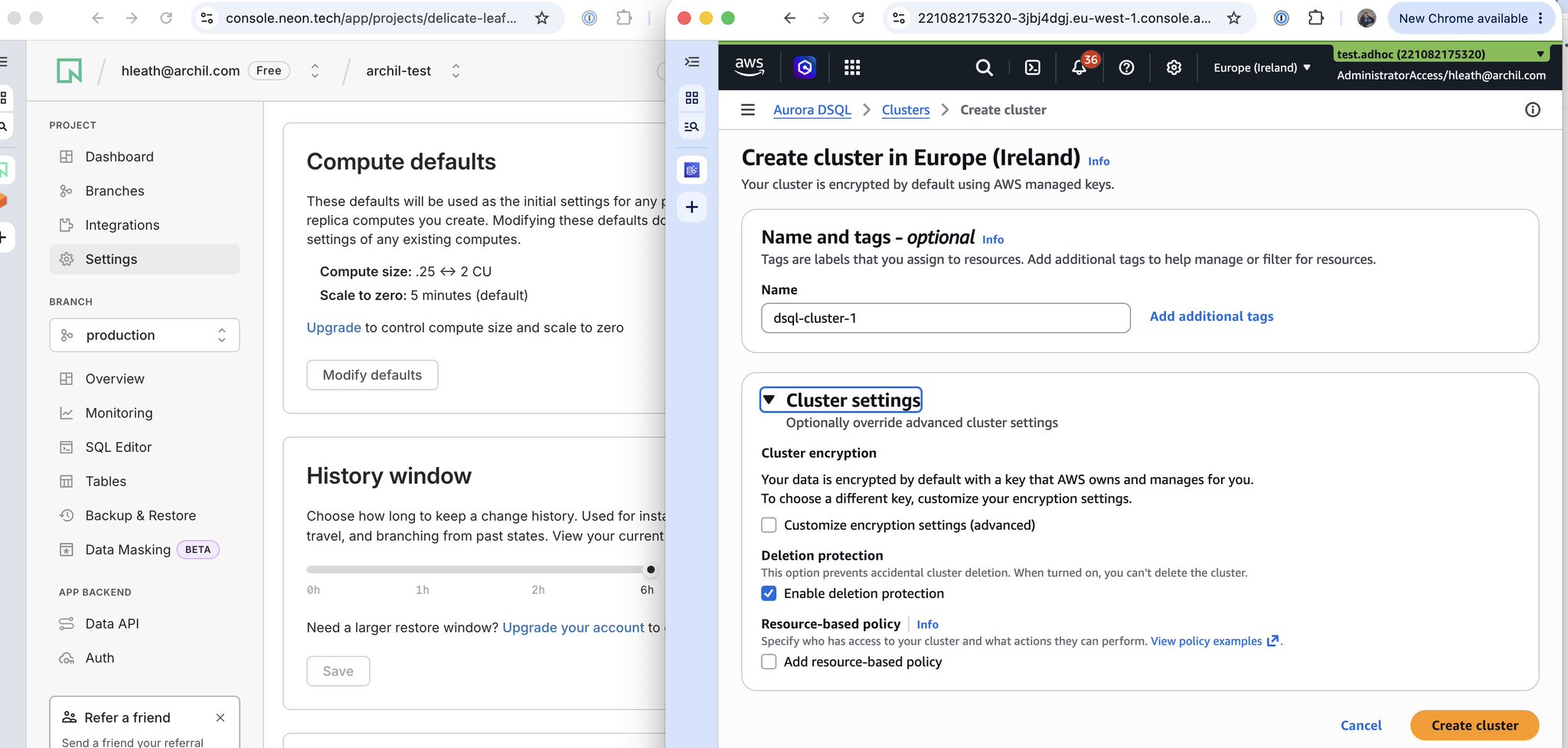Click the plus icon in the side panel
This screenshot has height=748, width=1568.
692,207
